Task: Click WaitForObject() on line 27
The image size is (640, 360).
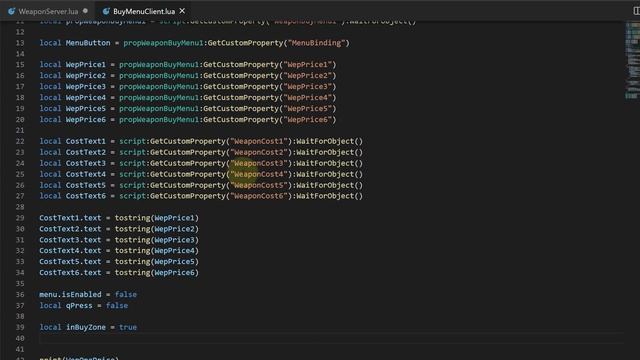Action: coord(329,196)
